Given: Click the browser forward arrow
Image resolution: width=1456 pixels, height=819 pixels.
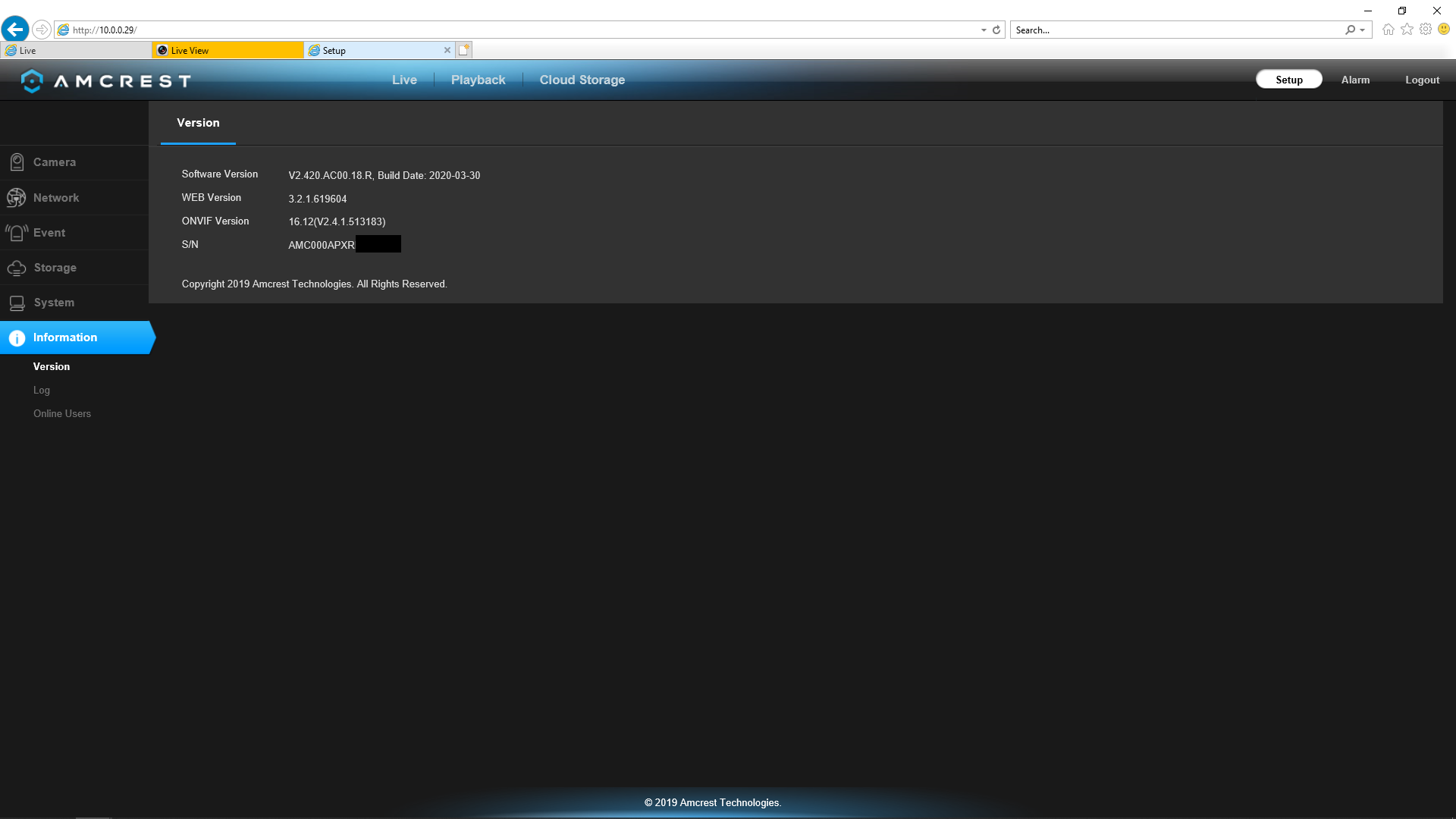Looking at the screenshot, I should coord(42,30).
